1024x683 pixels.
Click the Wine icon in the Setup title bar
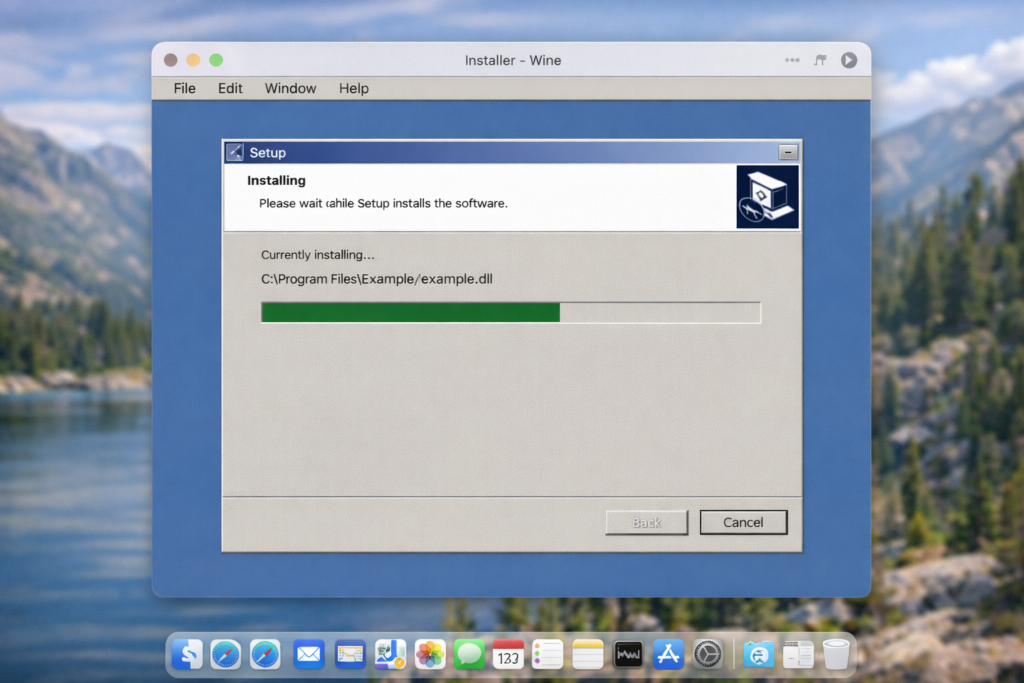233,152
